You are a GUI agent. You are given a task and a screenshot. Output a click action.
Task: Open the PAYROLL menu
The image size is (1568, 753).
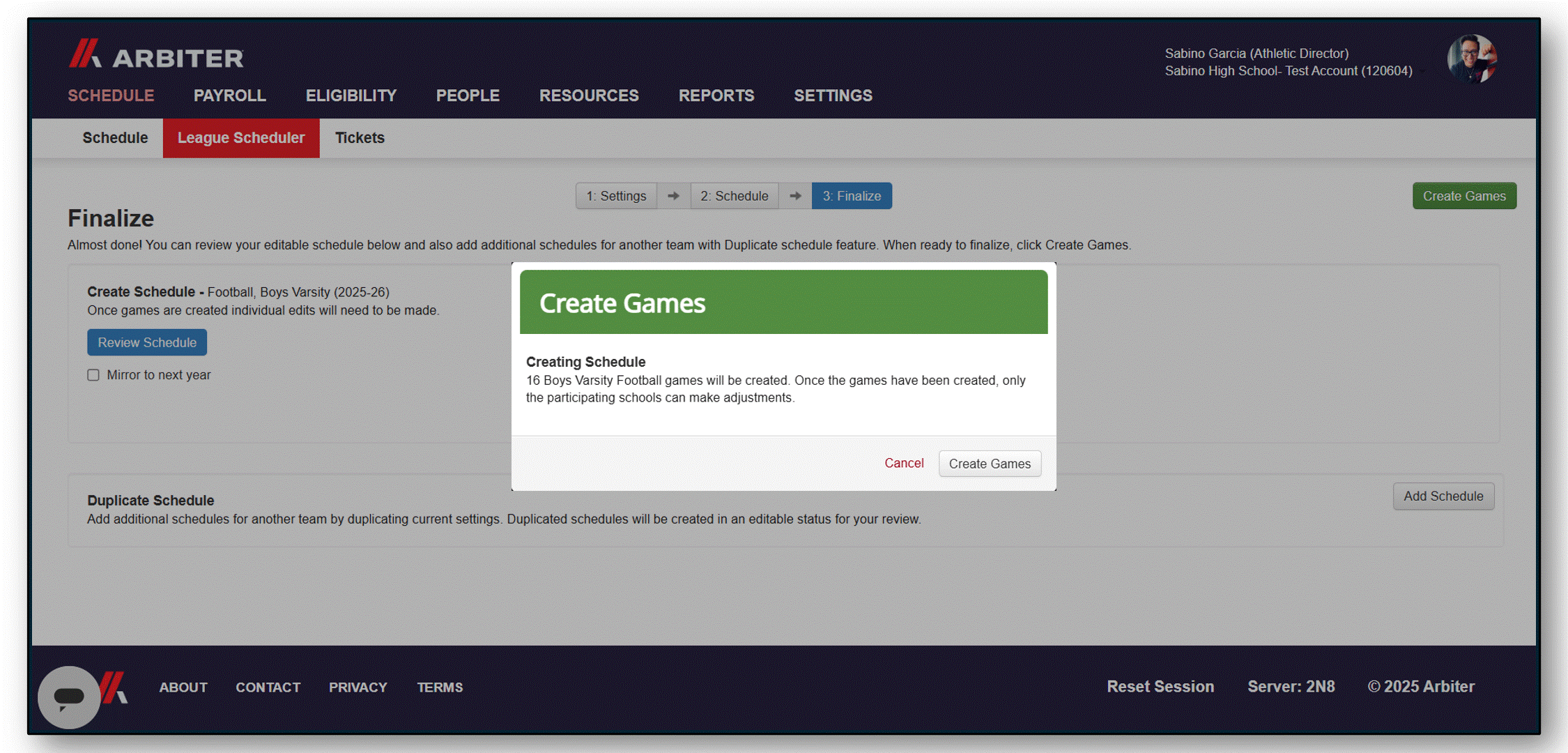pyautogui.click(x=229, y=96)
